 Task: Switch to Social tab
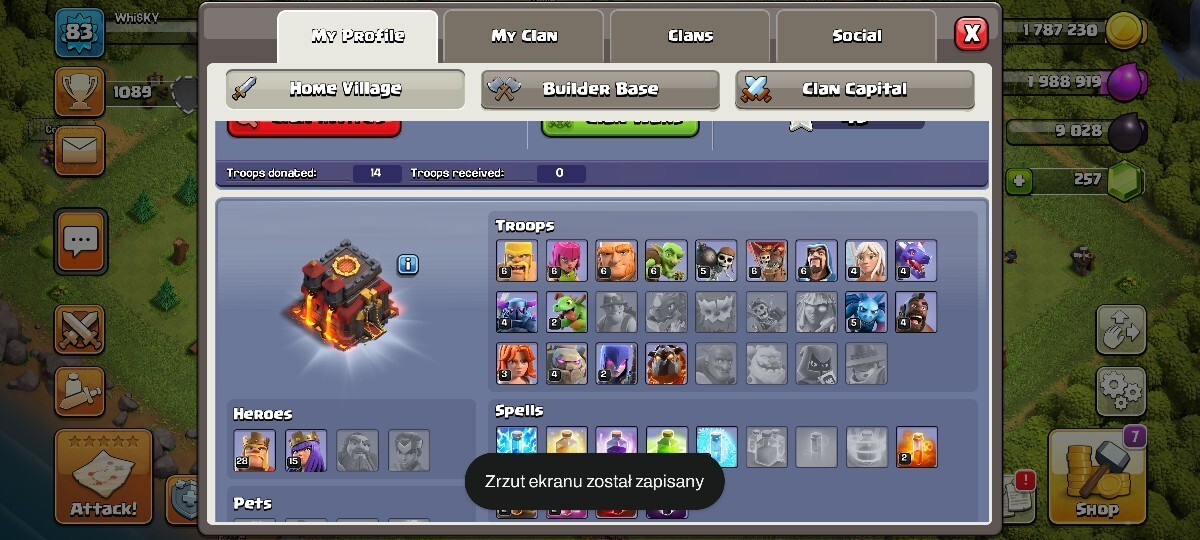point(857,36)
